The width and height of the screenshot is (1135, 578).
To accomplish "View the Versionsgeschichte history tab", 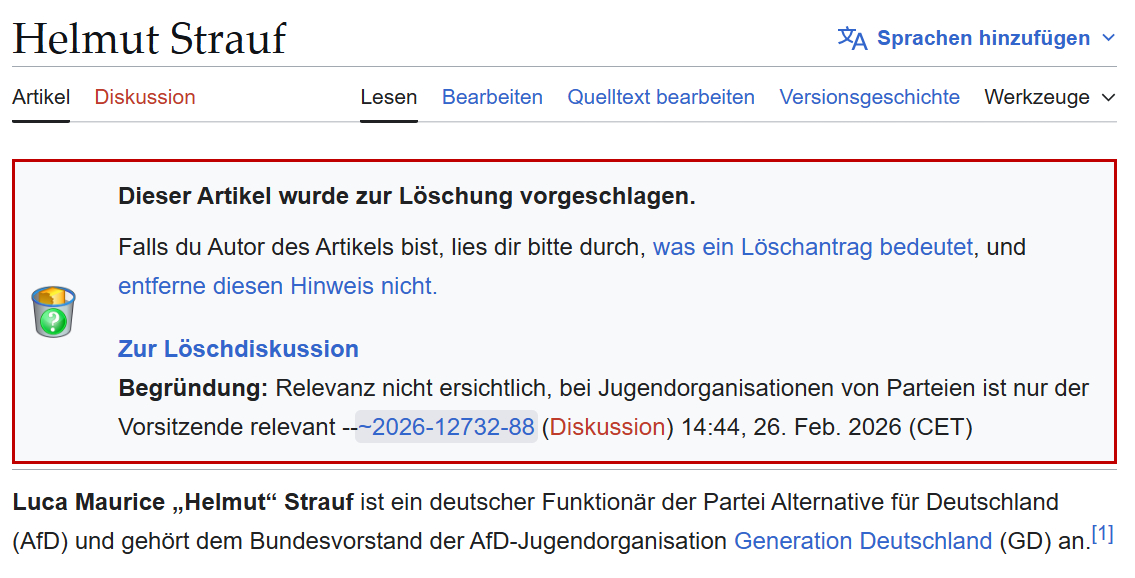I will (x=869, y=97).
